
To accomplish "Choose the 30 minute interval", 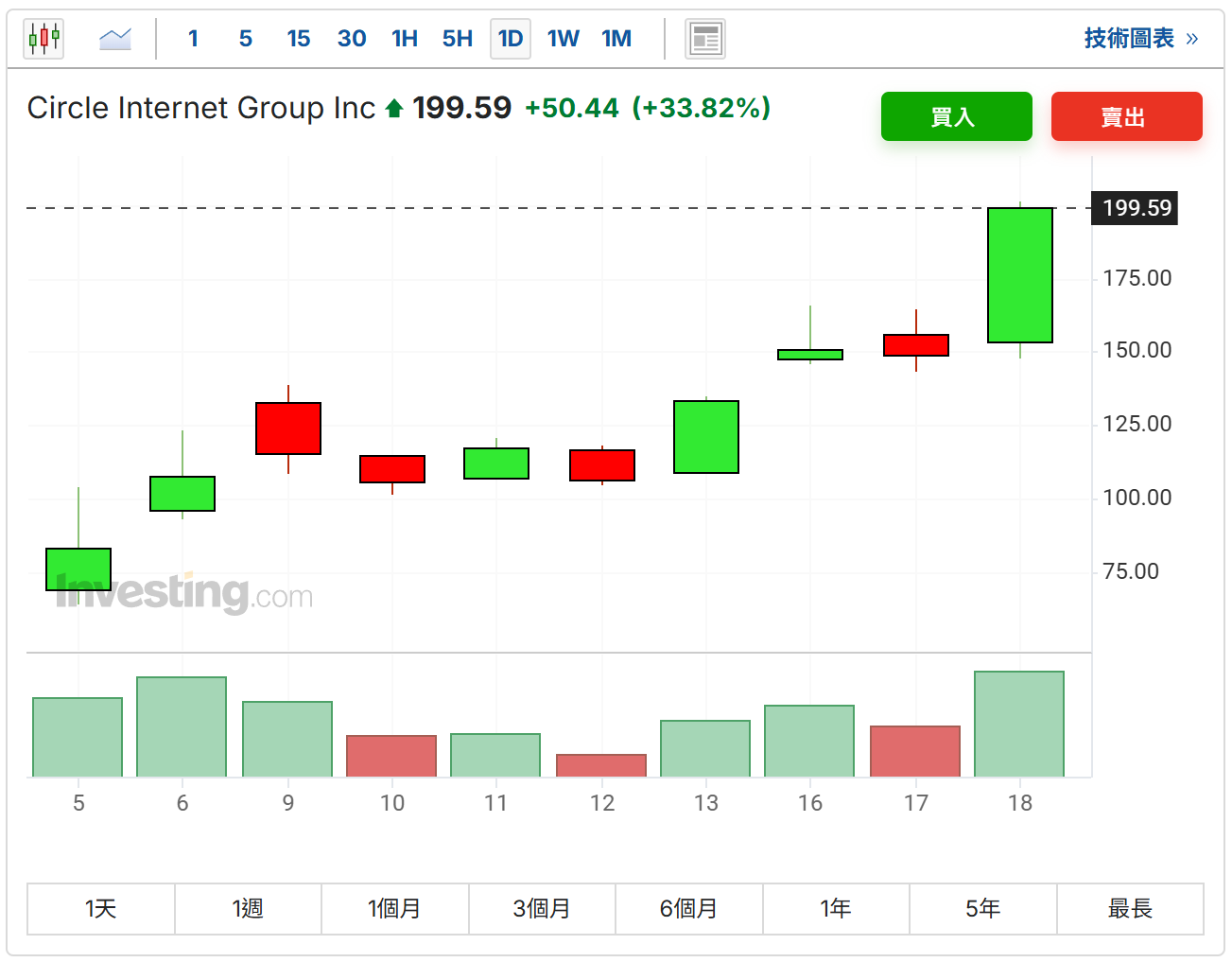I will (x=352, y=39).
